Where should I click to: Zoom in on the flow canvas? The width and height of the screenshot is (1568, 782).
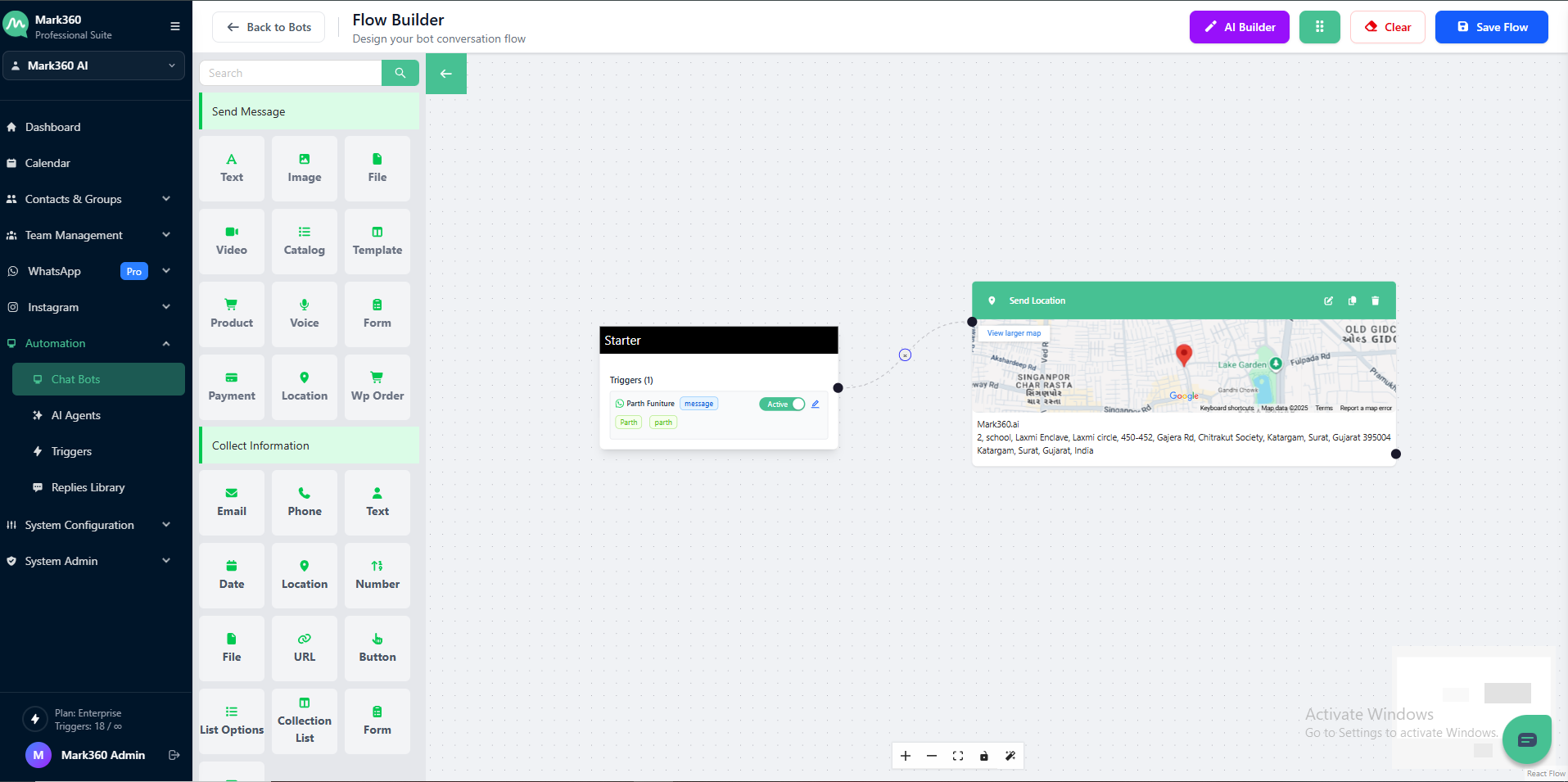905,756
